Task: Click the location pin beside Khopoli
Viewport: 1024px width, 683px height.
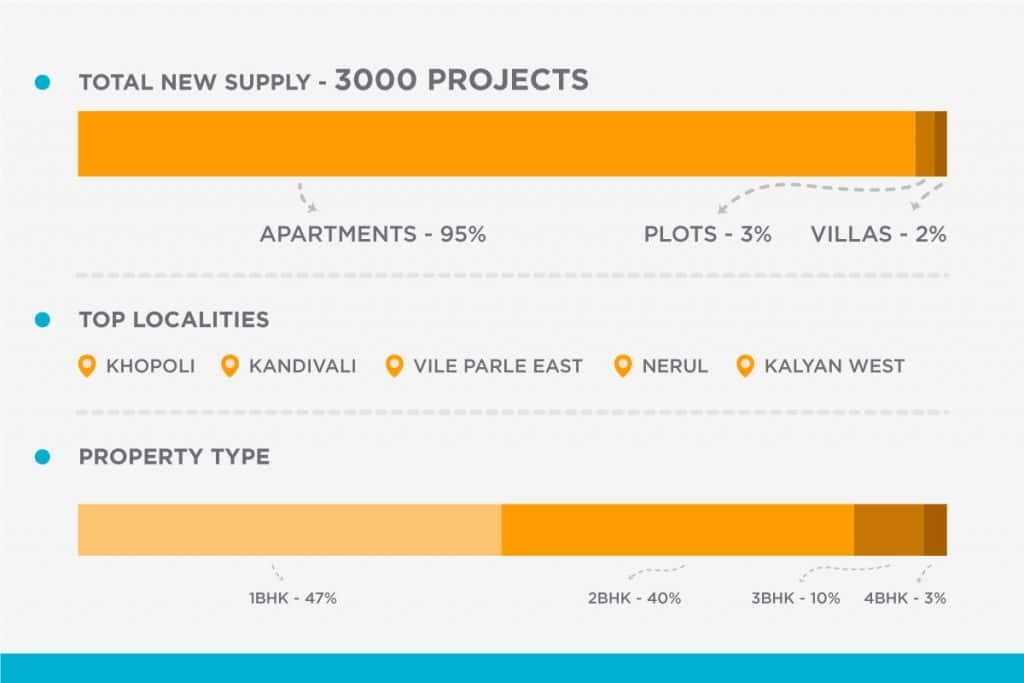Action: click(87, 366)
